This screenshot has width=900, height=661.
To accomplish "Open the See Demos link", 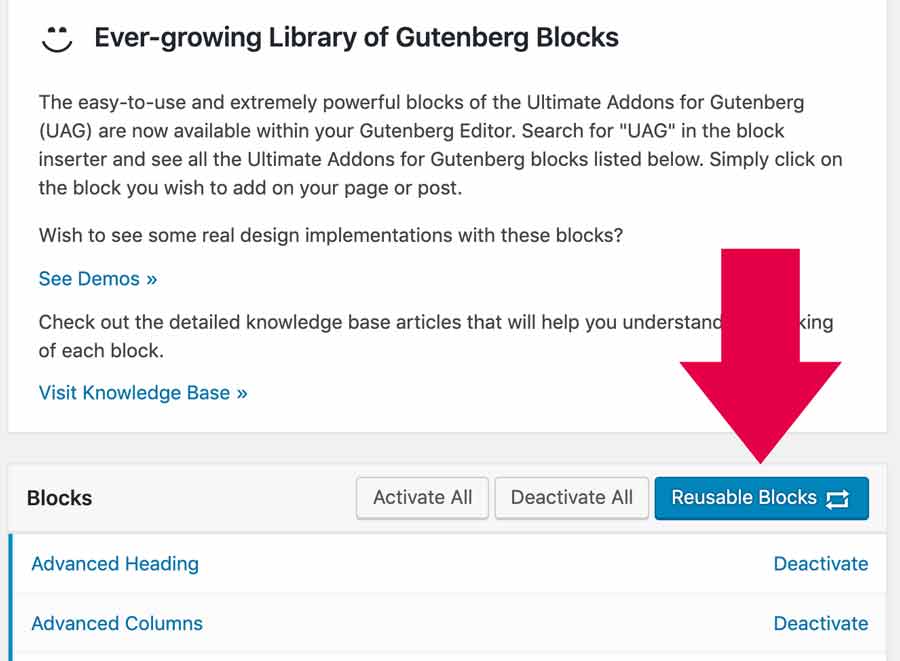I will (98, 279).
